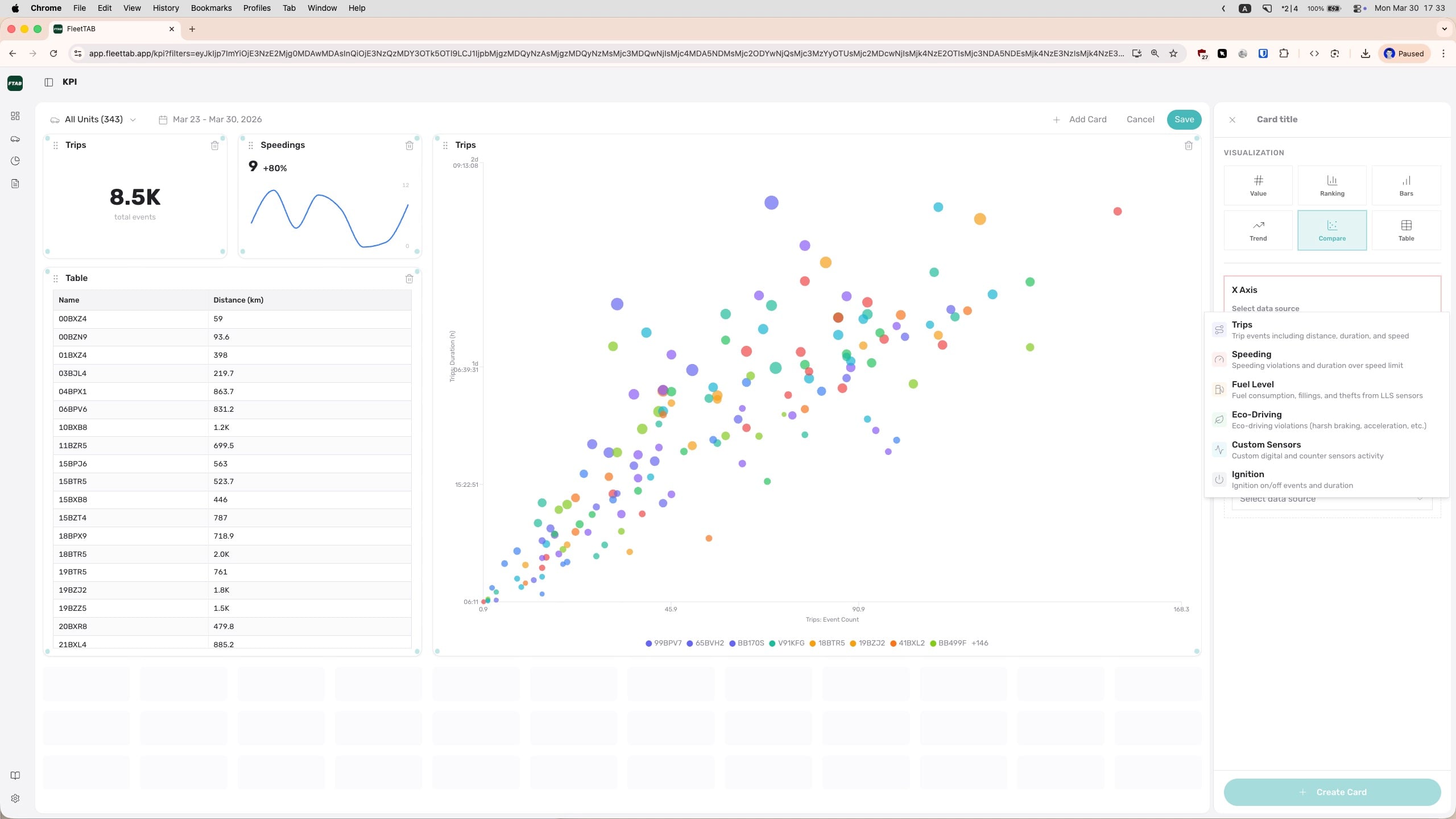
Task: Switch visualization to Table
Action: tap(1405, 230)
